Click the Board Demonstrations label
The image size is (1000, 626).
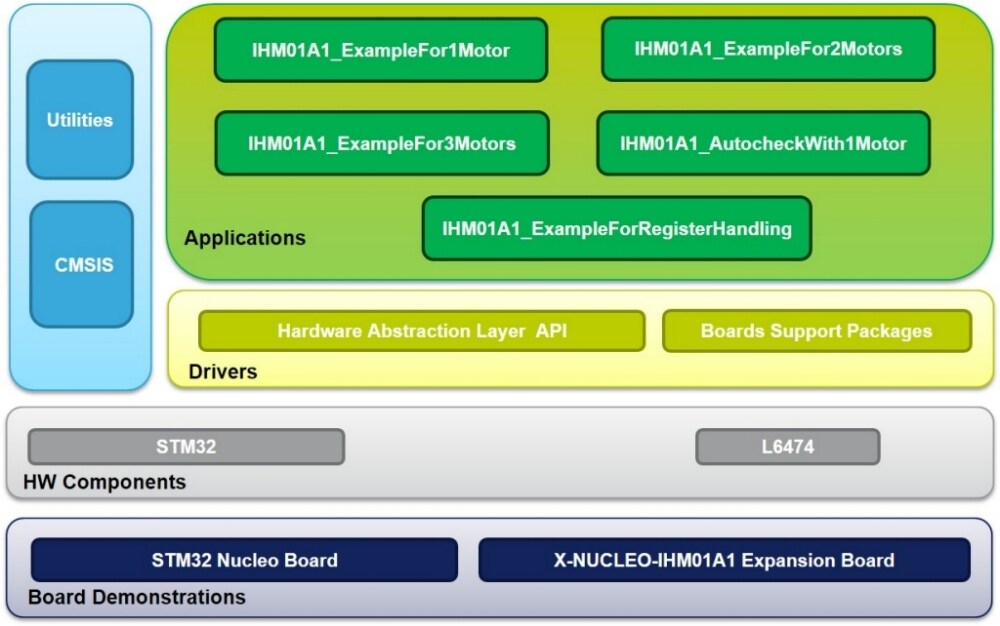coord(136,597)
